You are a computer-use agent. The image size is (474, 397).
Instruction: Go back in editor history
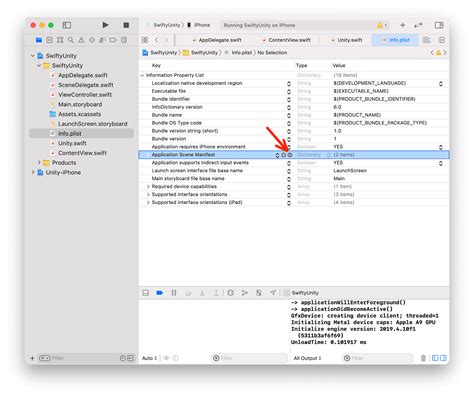point(156,40)
